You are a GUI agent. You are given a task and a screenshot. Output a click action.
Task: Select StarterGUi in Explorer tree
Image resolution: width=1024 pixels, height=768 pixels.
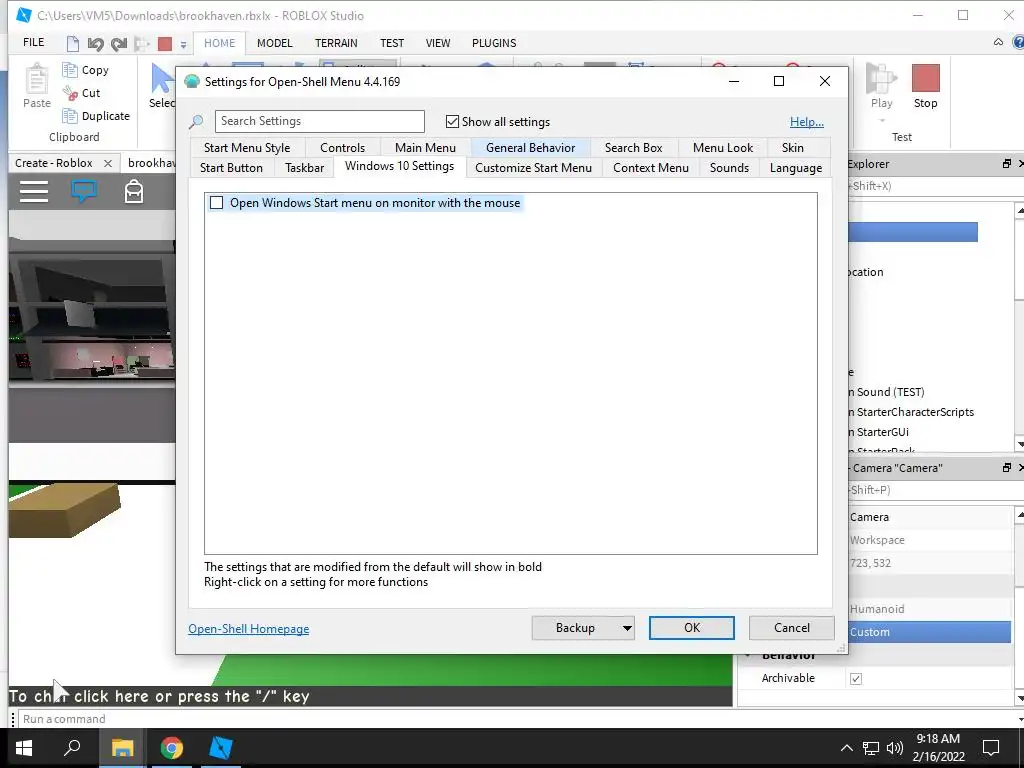click(882, 432)
